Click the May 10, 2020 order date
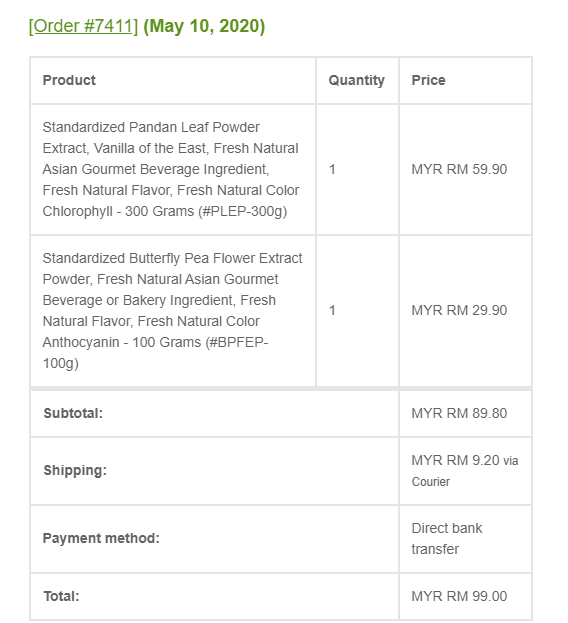 tap(204, 26)
